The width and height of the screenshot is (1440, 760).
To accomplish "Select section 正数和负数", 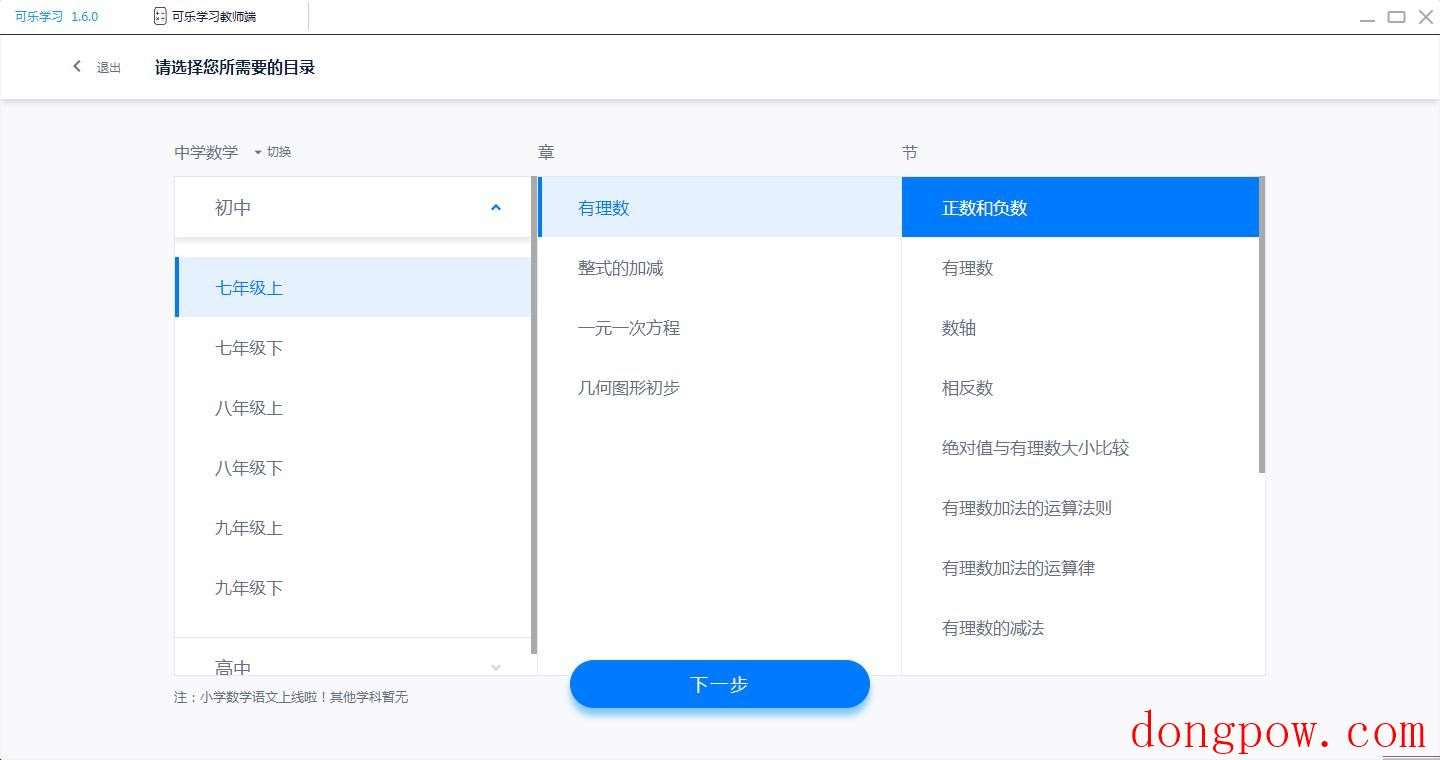I will coord(1080,208).
